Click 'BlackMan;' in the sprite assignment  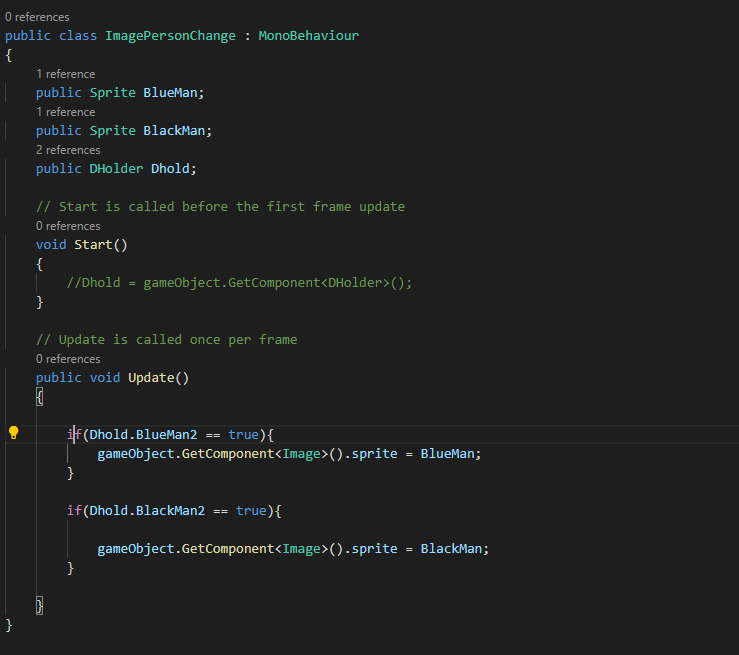pyautogui.click(x=455, y=549)
